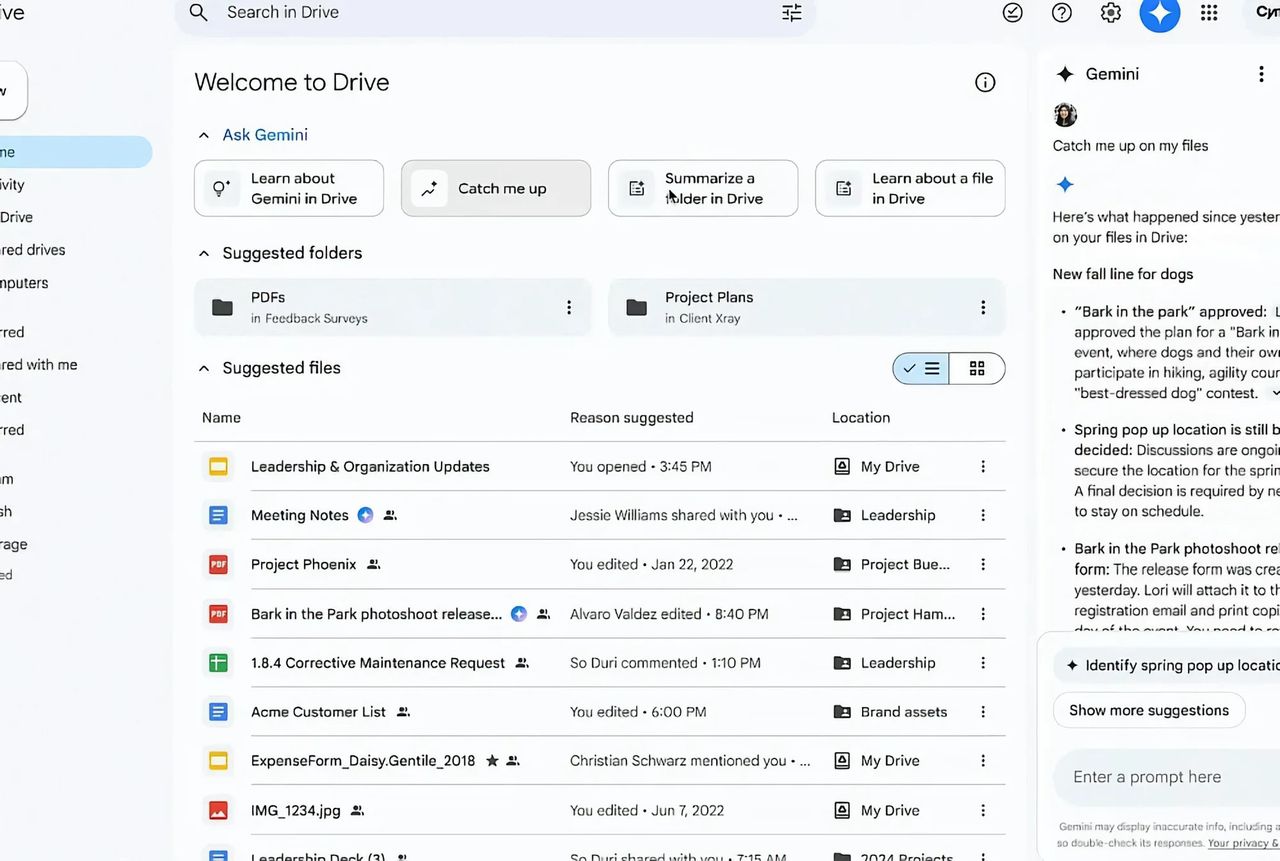Image resolution: width=1280 pixels, height=861 pixels.
Task: Click the Gemini sparkle icon in the toolbar
Action: point(1159,12)
